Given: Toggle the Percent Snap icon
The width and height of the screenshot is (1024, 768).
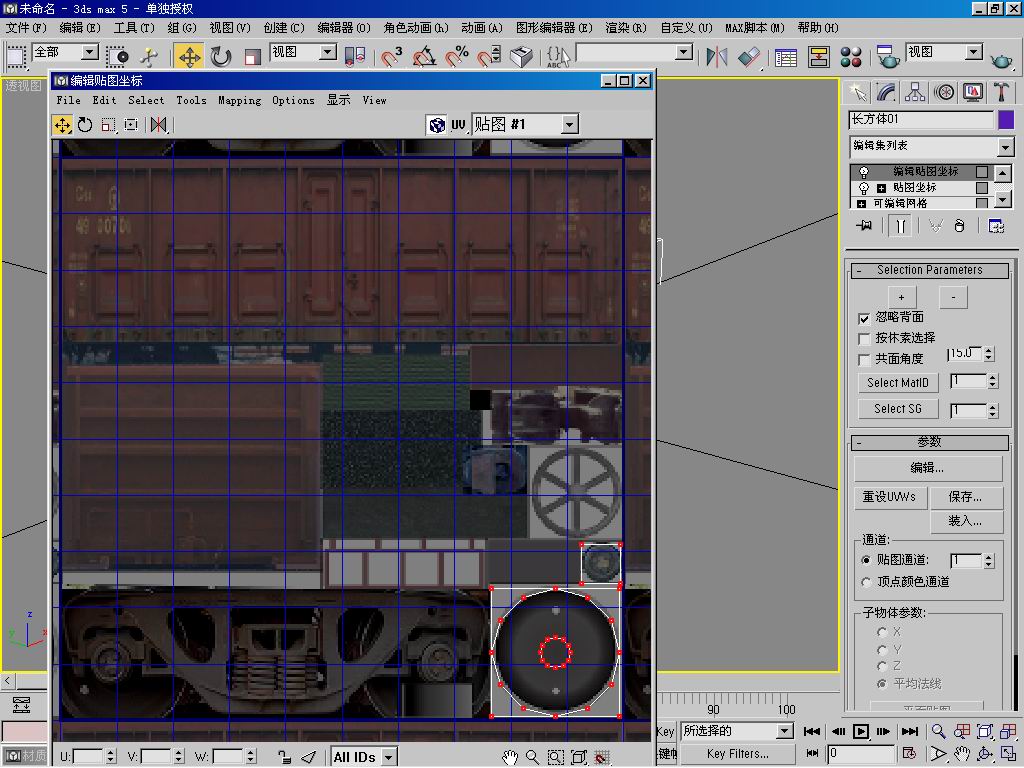Looking at the screenshot, I should coord(457,56).
